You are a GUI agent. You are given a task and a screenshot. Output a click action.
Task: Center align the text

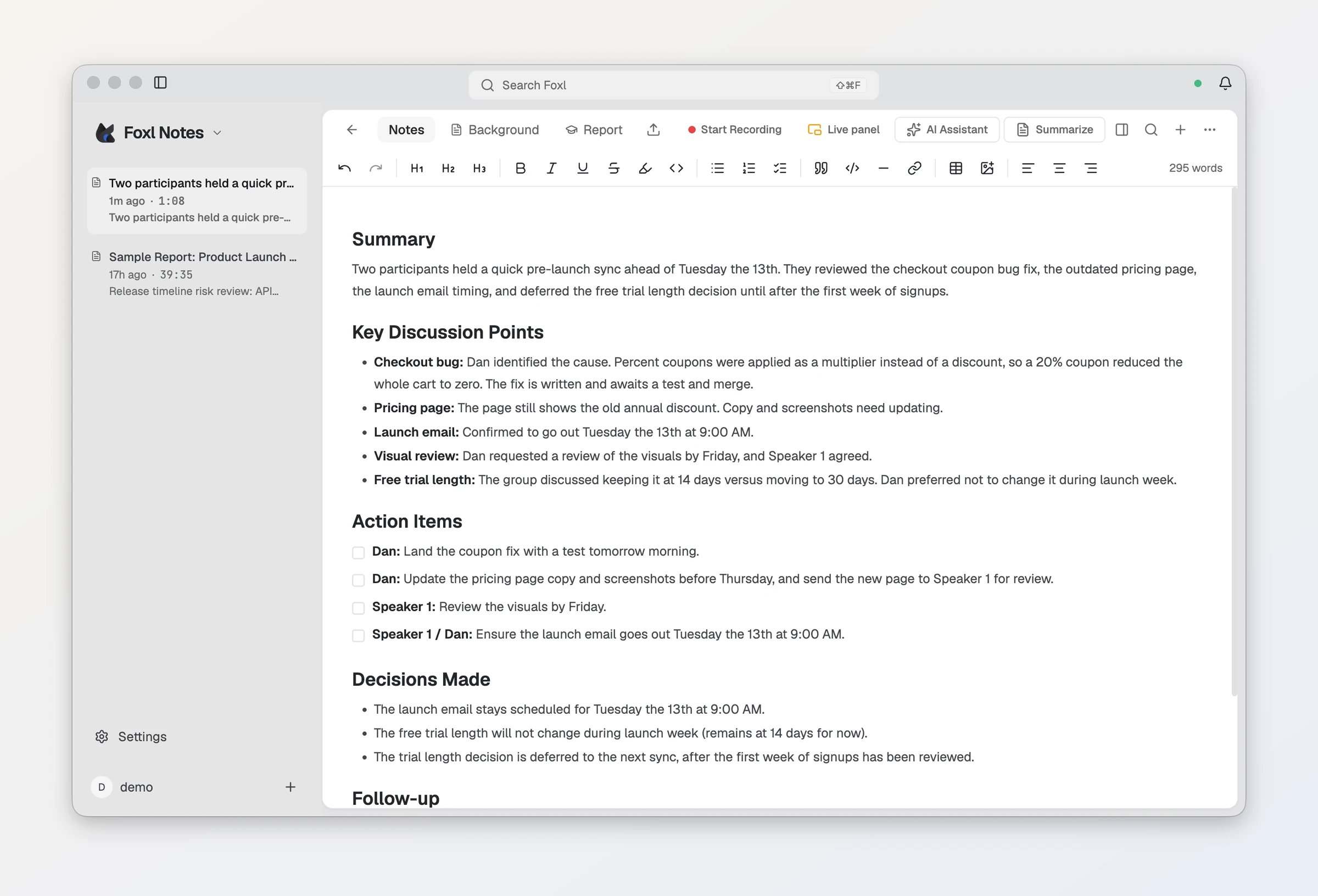pos(1059,169)
